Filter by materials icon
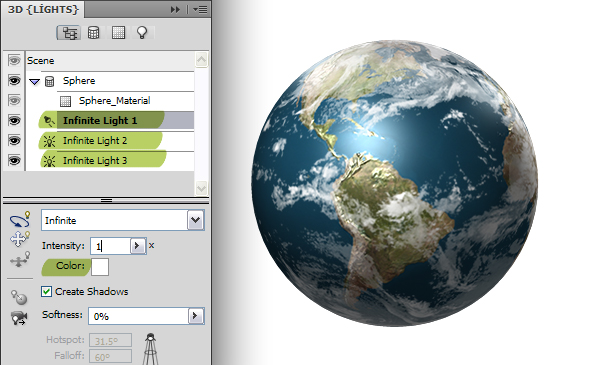This screenshot has width=600, height=365. click(118, 33)
